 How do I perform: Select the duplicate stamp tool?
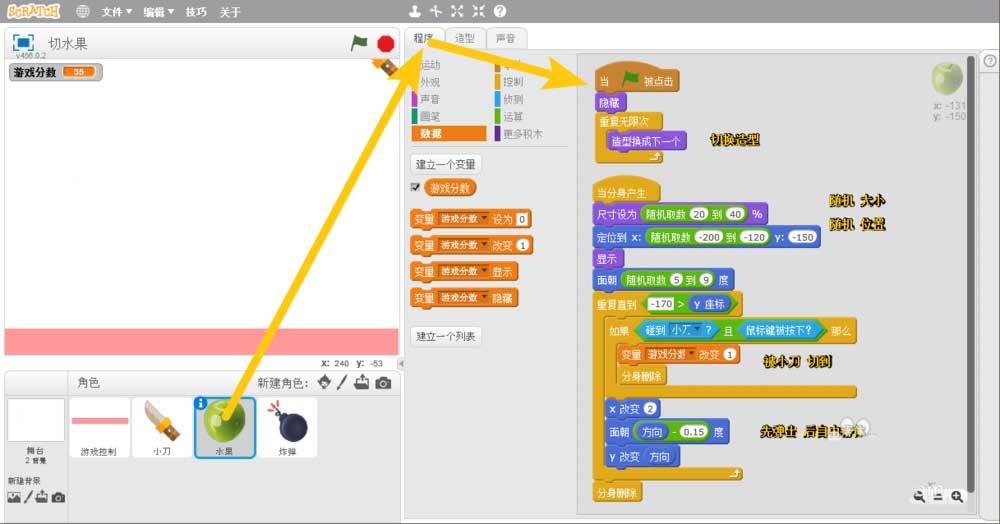point(415,11)
